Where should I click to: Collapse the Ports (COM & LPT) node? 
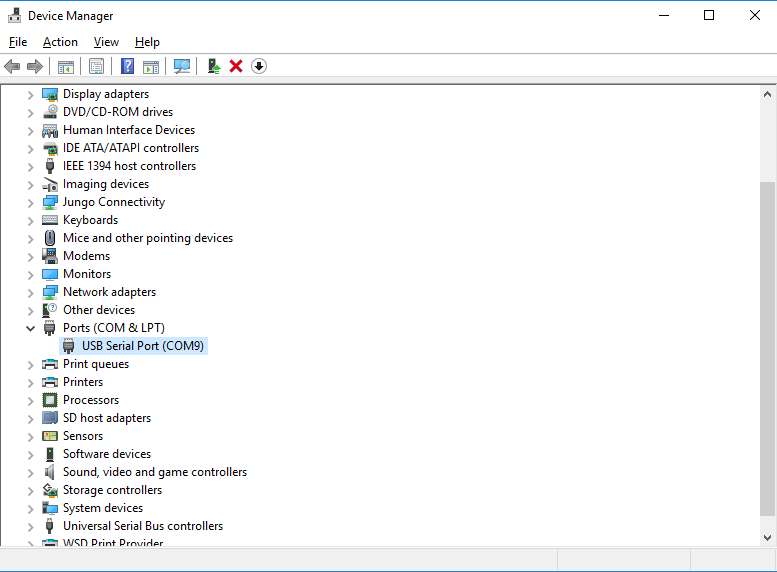30,328
